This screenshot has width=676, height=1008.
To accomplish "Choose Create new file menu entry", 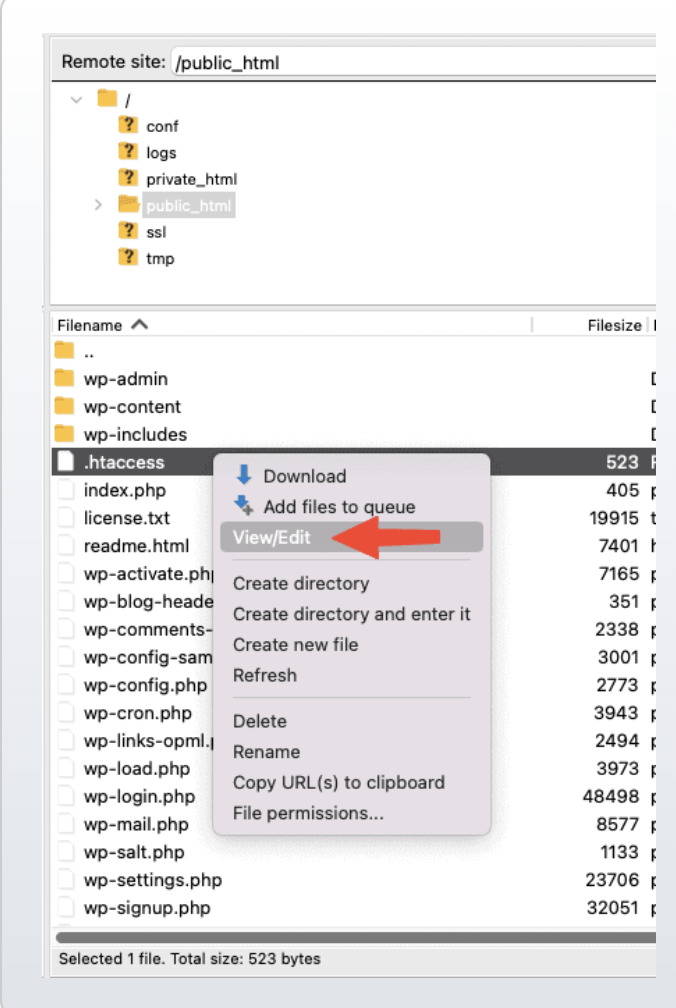I will pos(351,644).
